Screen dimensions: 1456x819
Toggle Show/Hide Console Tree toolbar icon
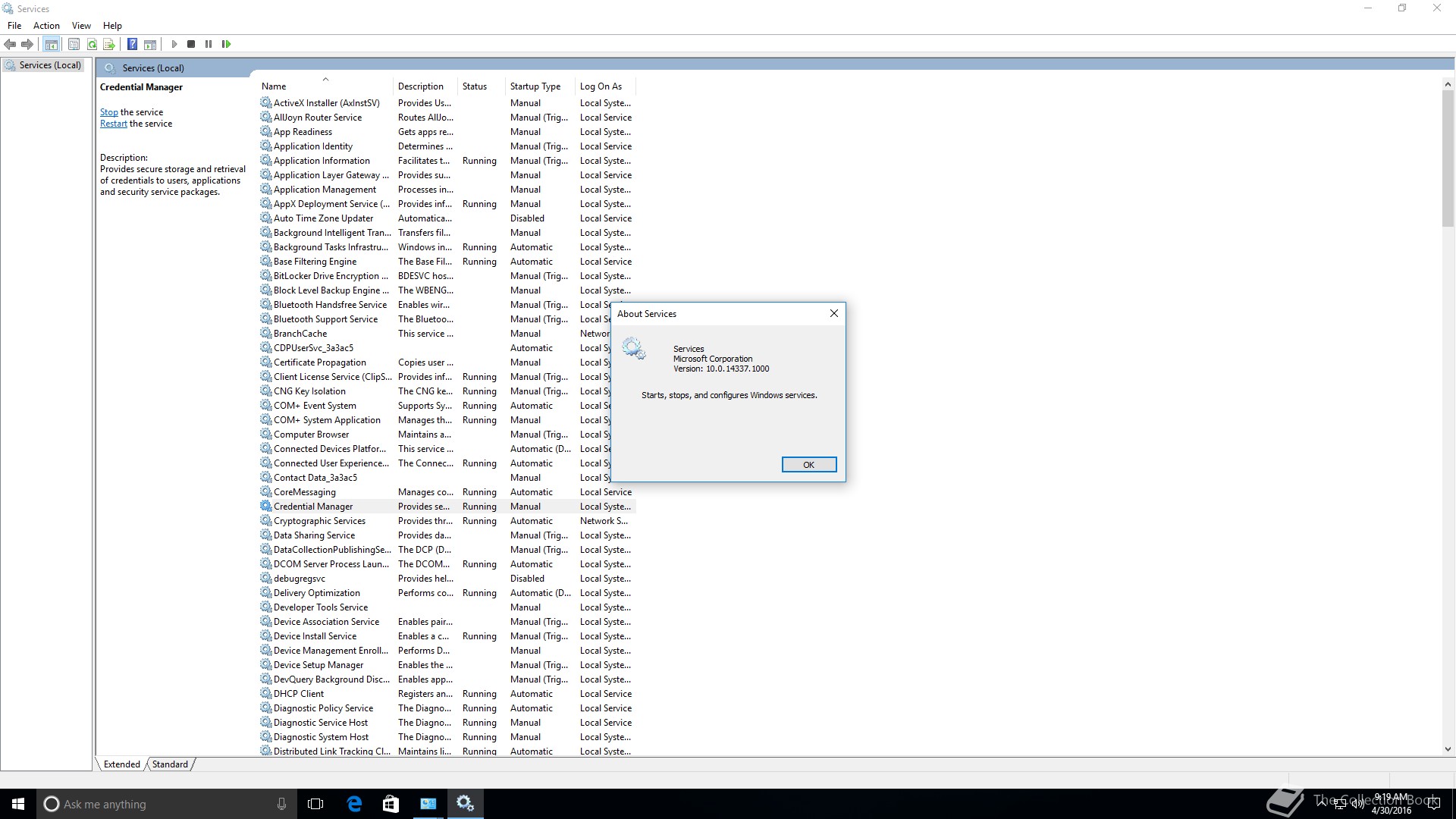coord(52,44)
